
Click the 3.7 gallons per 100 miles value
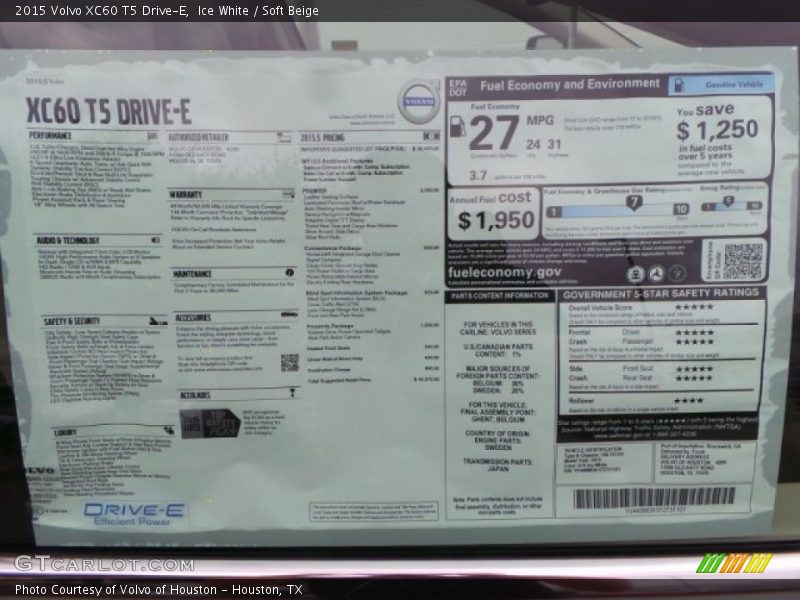(x=478, y=176)
